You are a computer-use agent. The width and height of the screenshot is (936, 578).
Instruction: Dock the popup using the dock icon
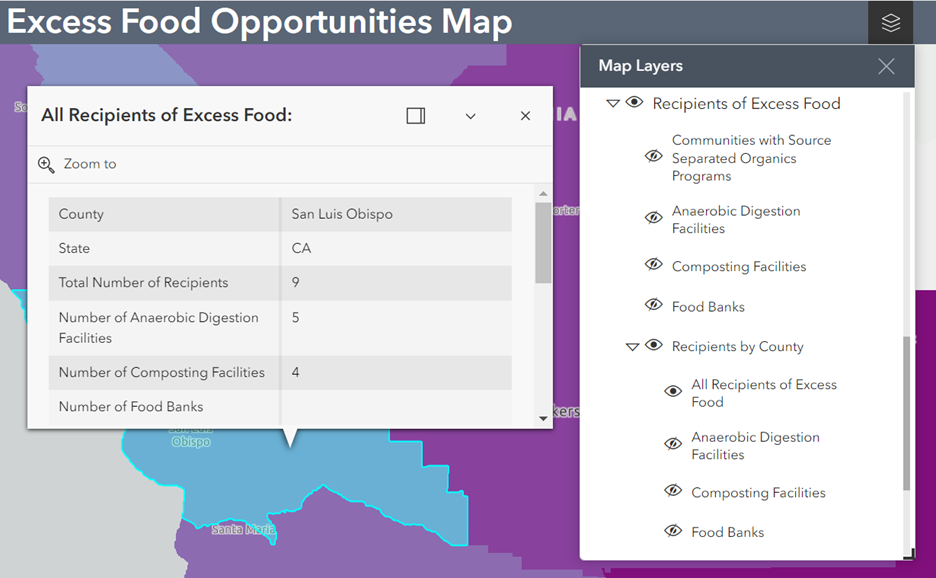415,115
